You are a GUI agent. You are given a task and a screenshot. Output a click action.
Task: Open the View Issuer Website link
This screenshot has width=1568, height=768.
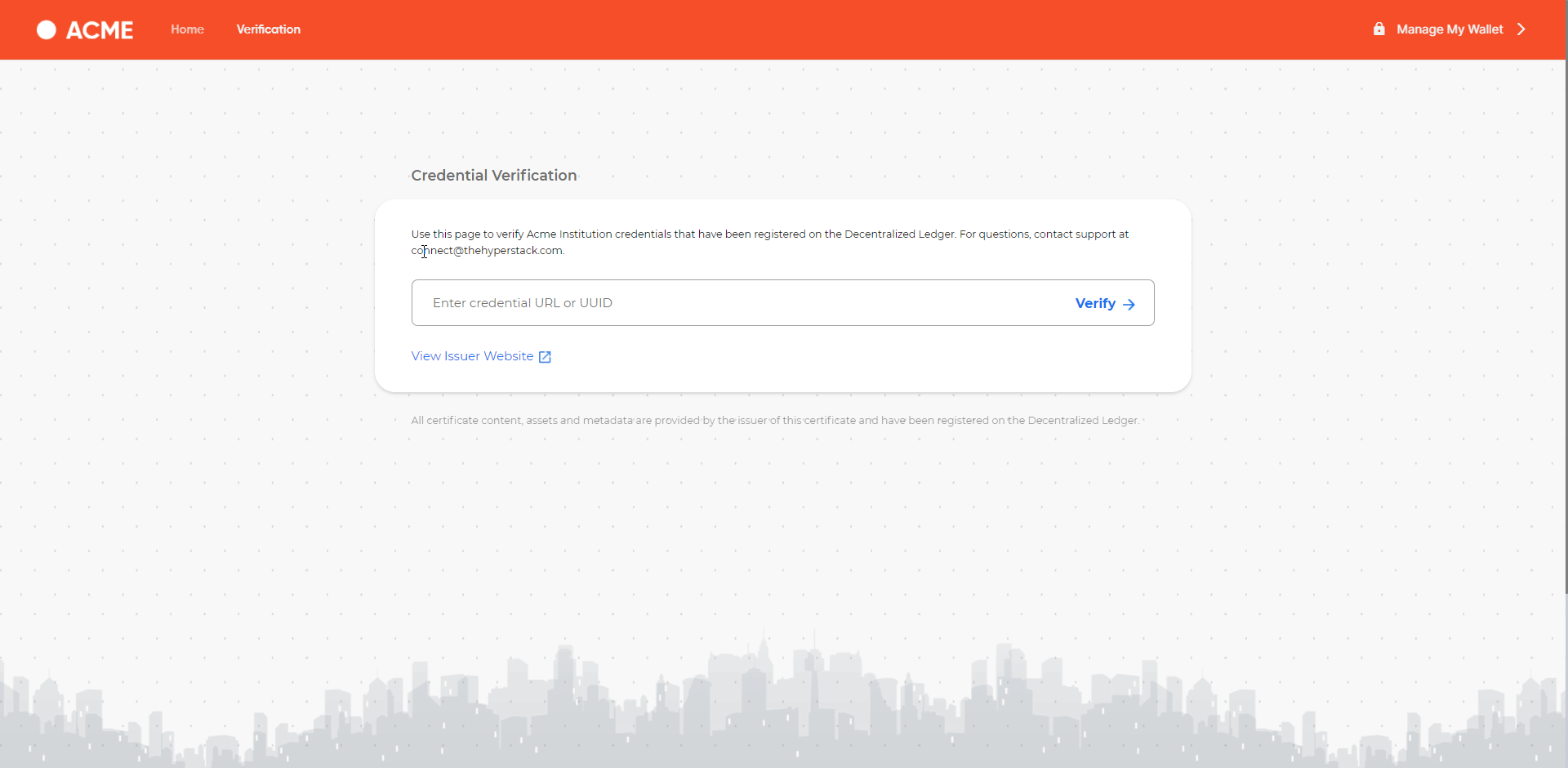[472, 356]
